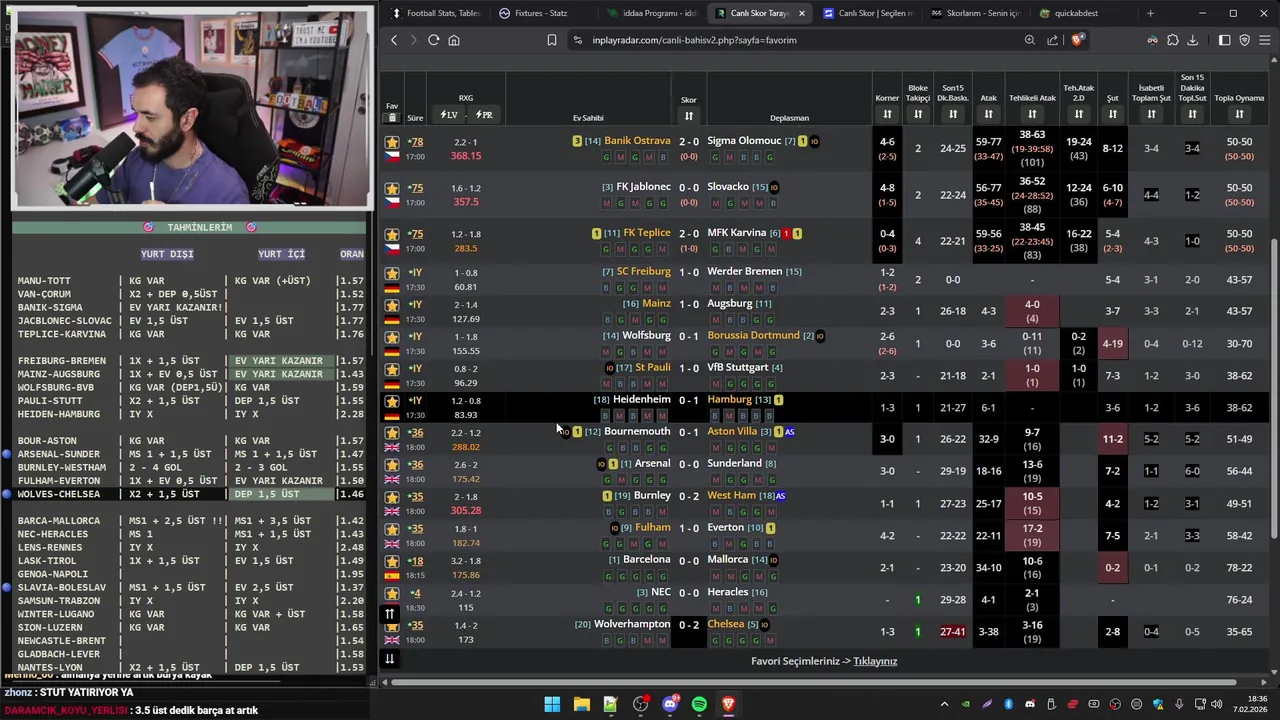Switch to Skorlarım tab
The image size is (1280, 720).
pos(975,13)
